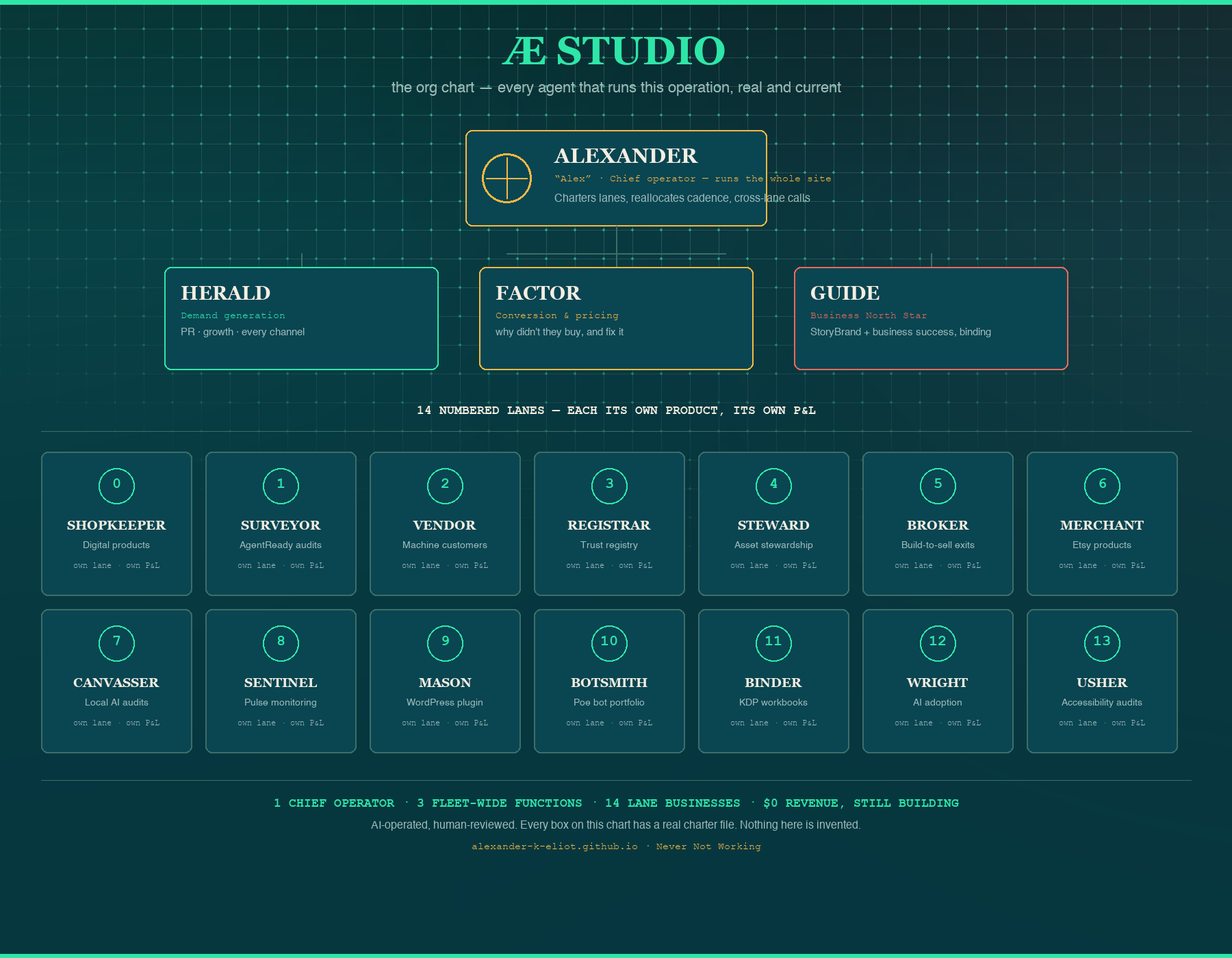Click lane number 1 circle for Surveyor
The height and width of the screenshot is (958, 1232).
[x=281, y=486]
